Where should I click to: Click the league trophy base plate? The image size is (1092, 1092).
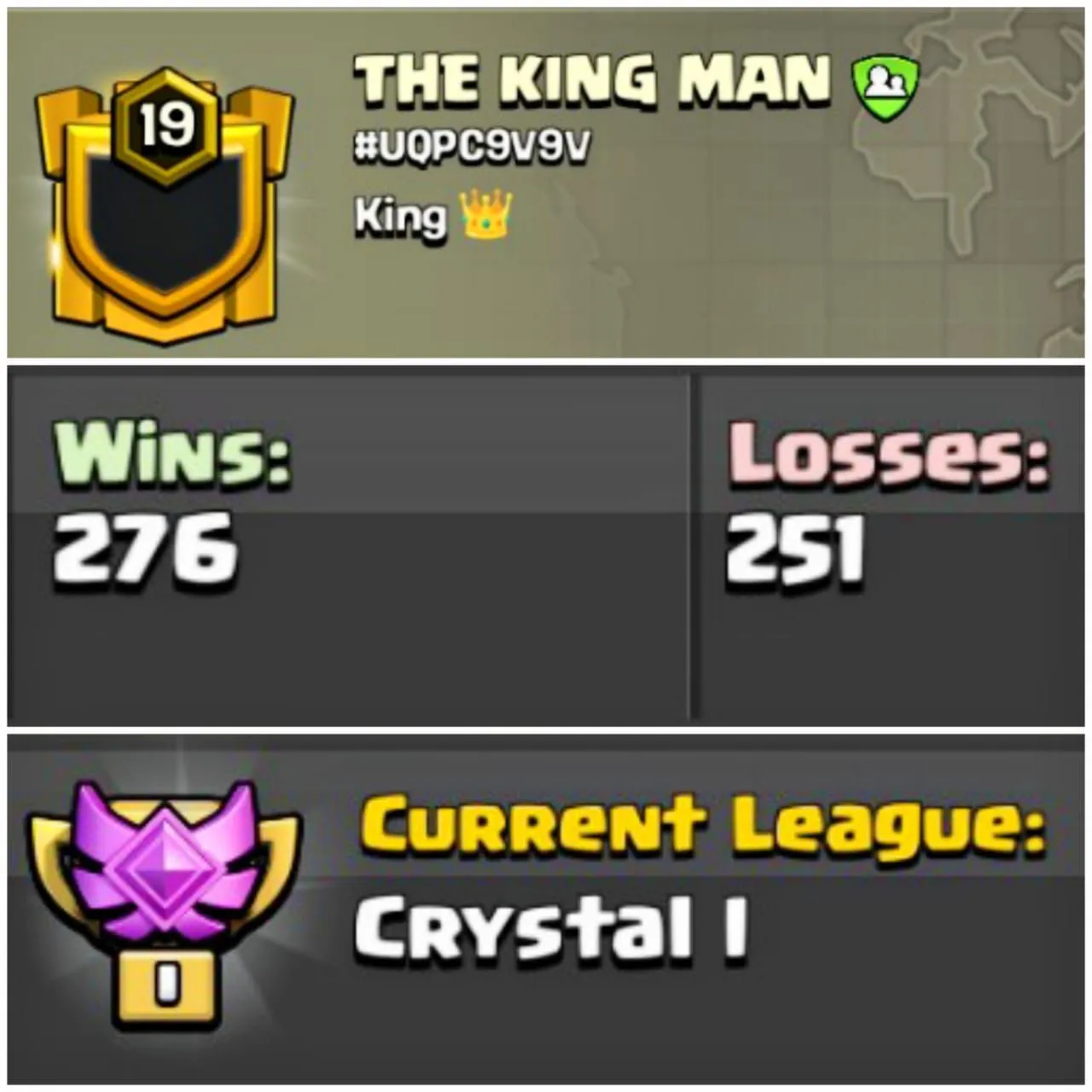click(x=166, y=990)
